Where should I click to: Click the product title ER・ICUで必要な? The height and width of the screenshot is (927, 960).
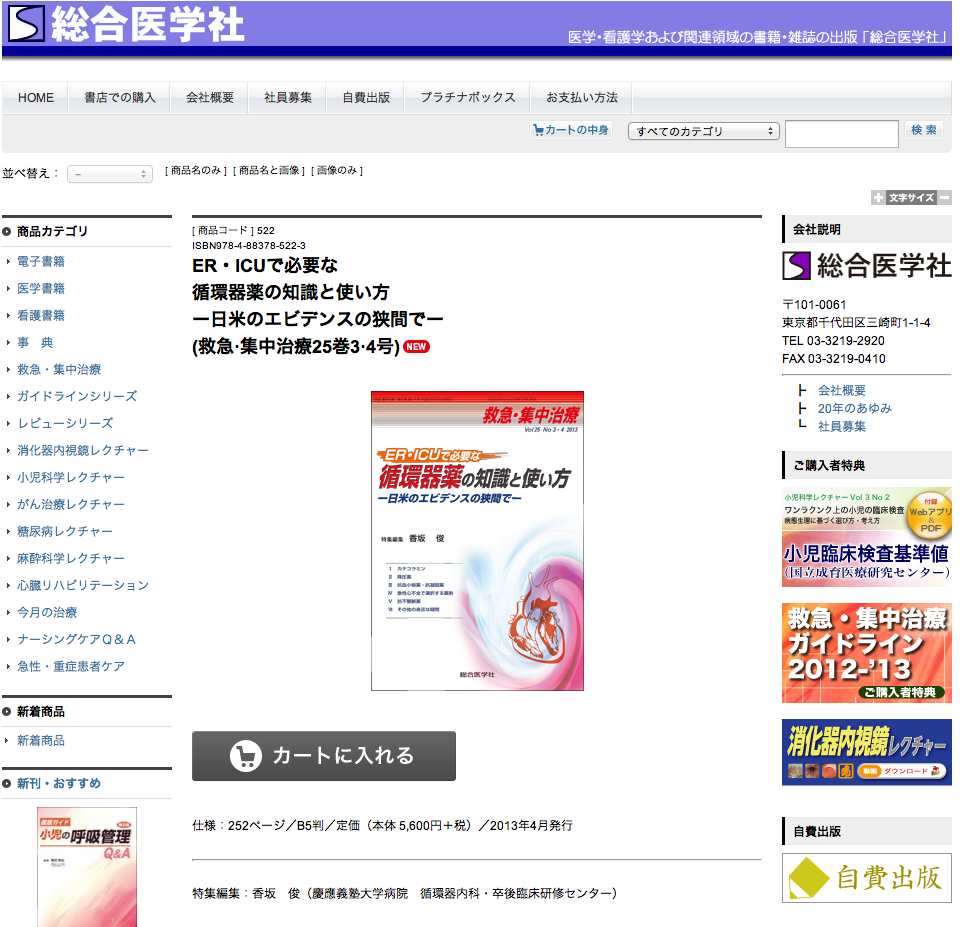click(x=264, y=265)
